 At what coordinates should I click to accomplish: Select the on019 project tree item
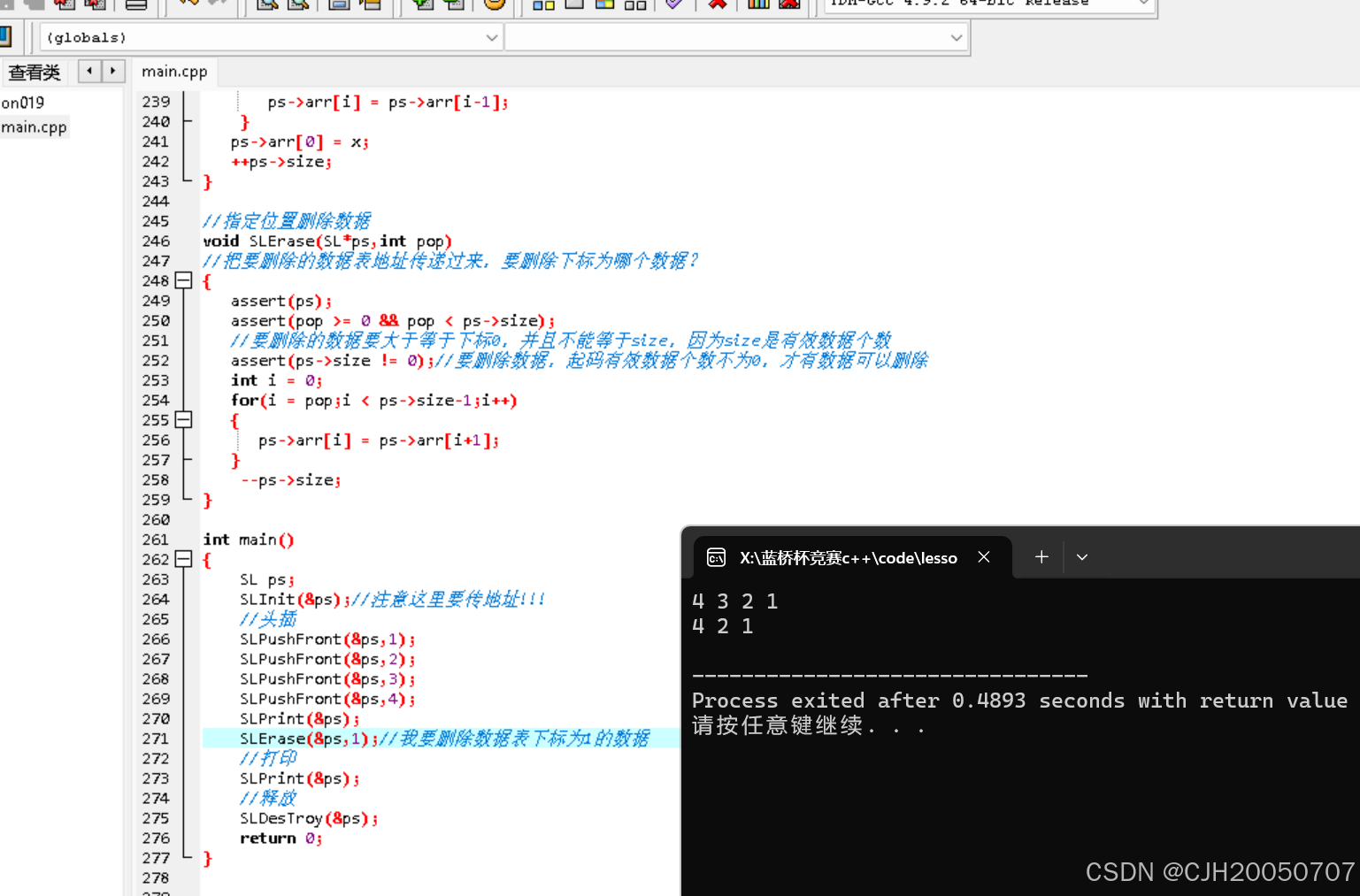coord(23,103)
